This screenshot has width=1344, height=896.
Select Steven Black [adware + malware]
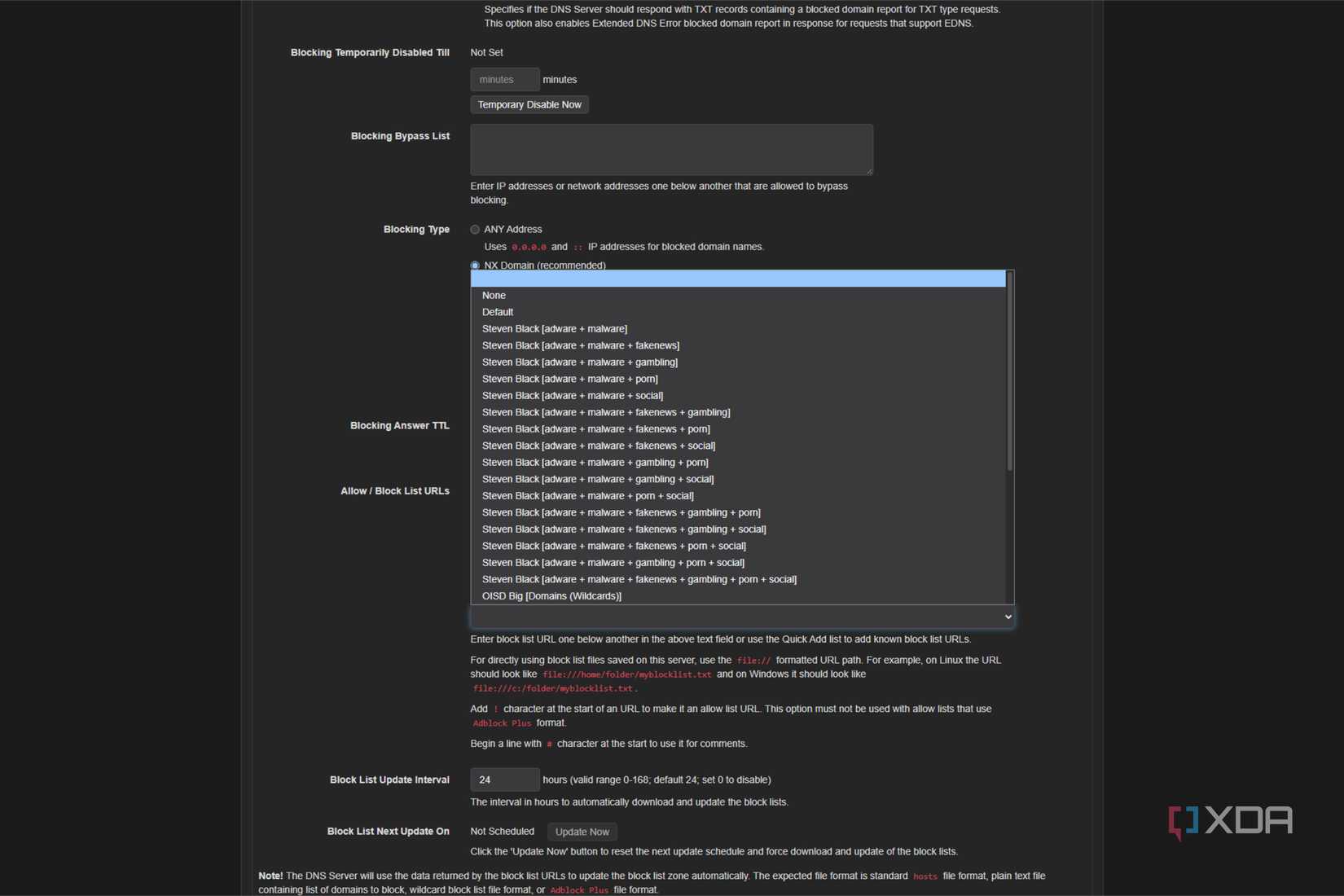tap(738, 329)
